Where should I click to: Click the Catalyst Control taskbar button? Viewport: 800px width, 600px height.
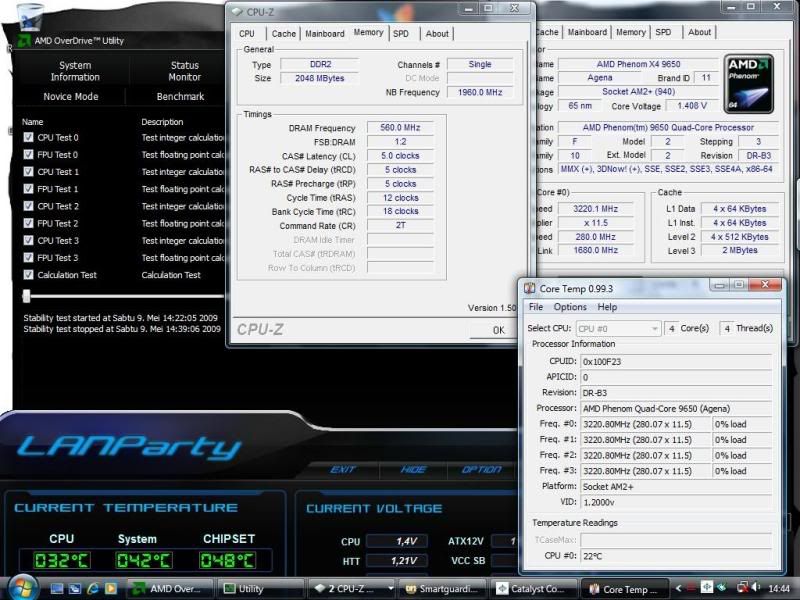coord(534,589)
